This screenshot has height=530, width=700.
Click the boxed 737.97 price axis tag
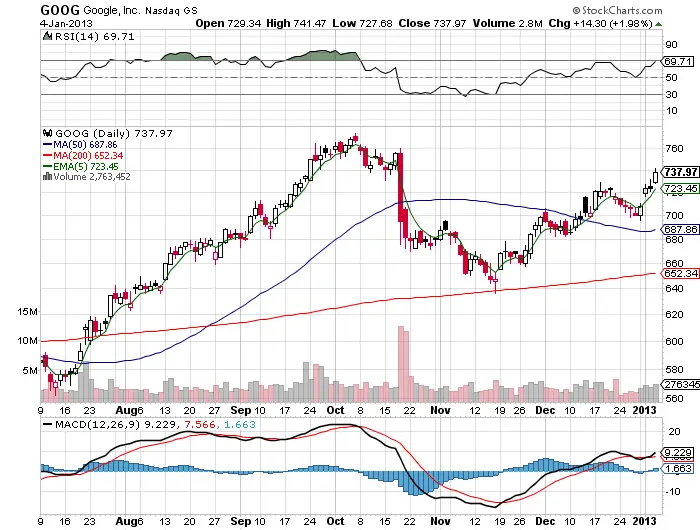[681, 172]
